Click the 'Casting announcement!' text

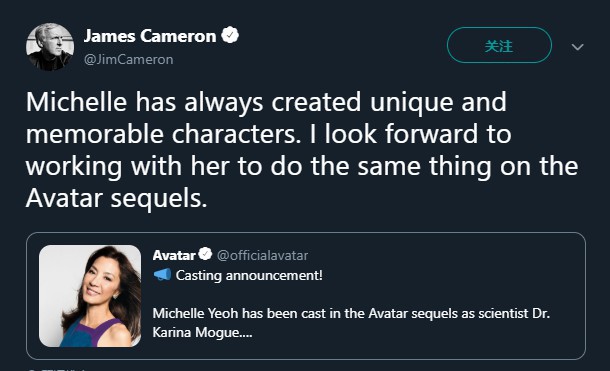(x=249, y=275)
